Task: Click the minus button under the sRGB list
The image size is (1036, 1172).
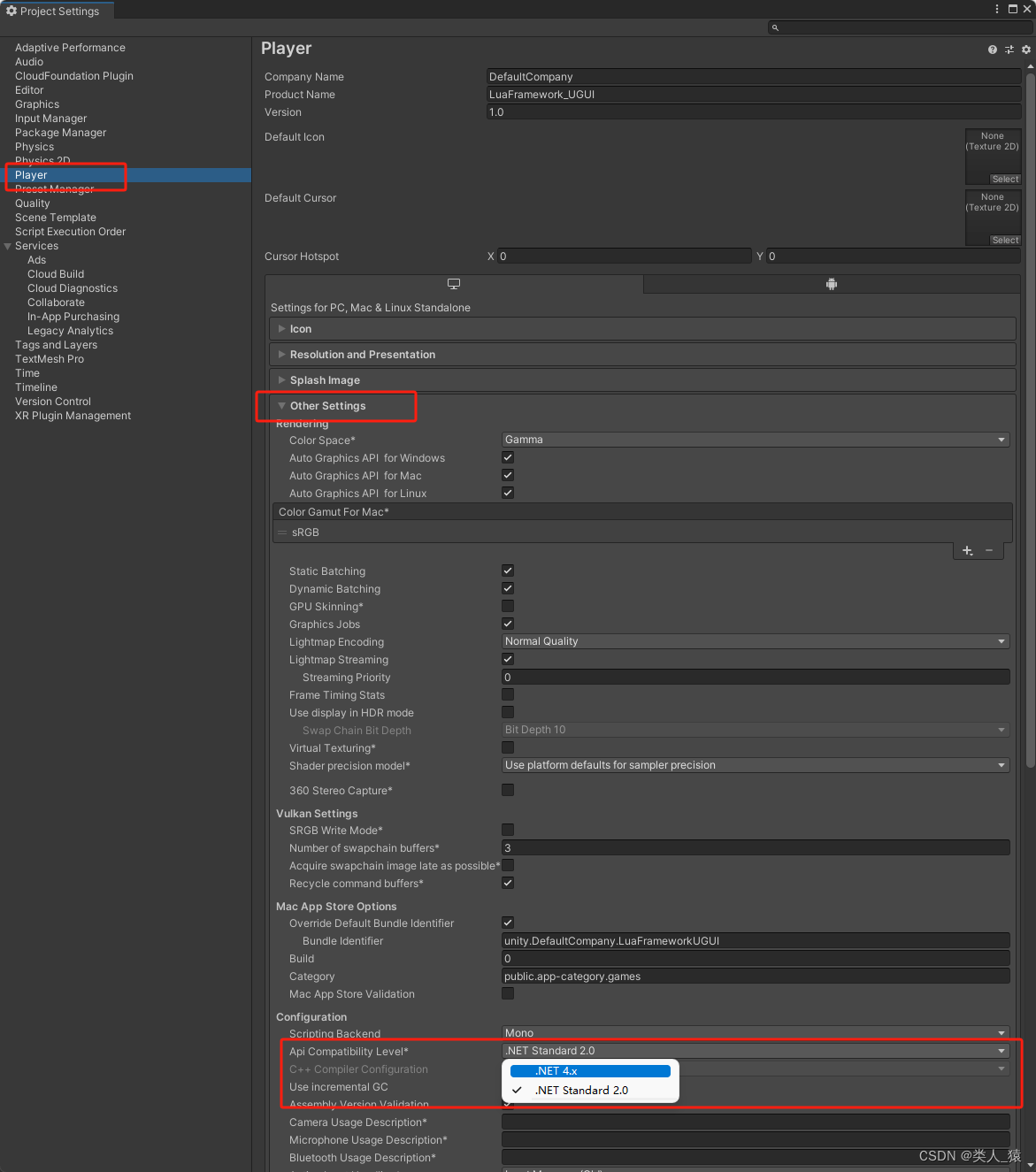Action: point(989,550)
